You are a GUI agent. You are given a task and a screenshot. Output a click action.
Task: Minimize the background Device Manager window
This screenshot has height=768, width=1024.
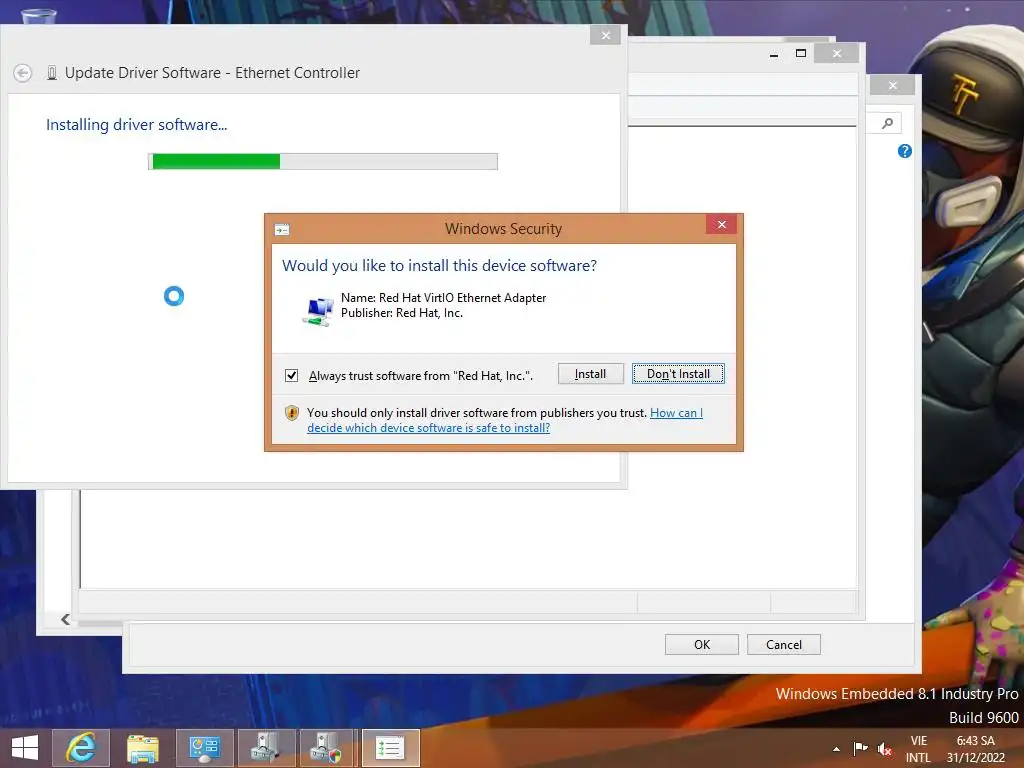click(774, 54)
